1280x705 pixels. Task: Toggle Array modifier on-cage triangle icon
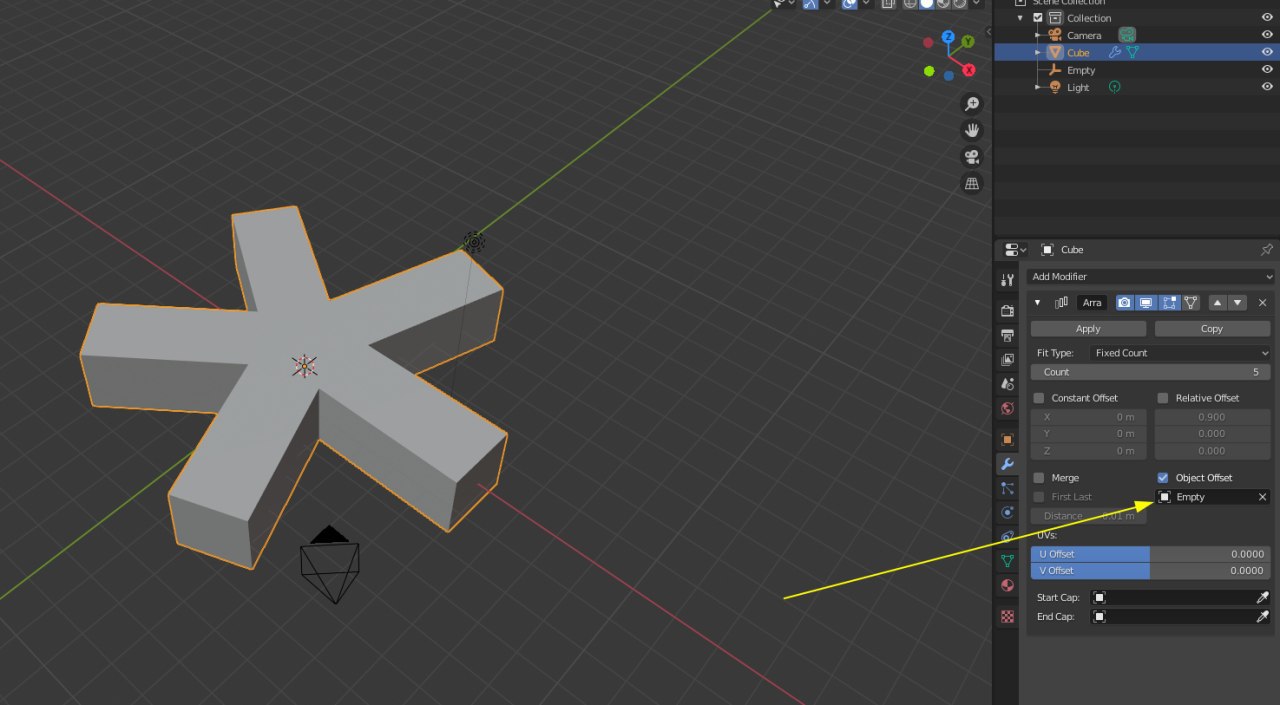[1190, 302]
